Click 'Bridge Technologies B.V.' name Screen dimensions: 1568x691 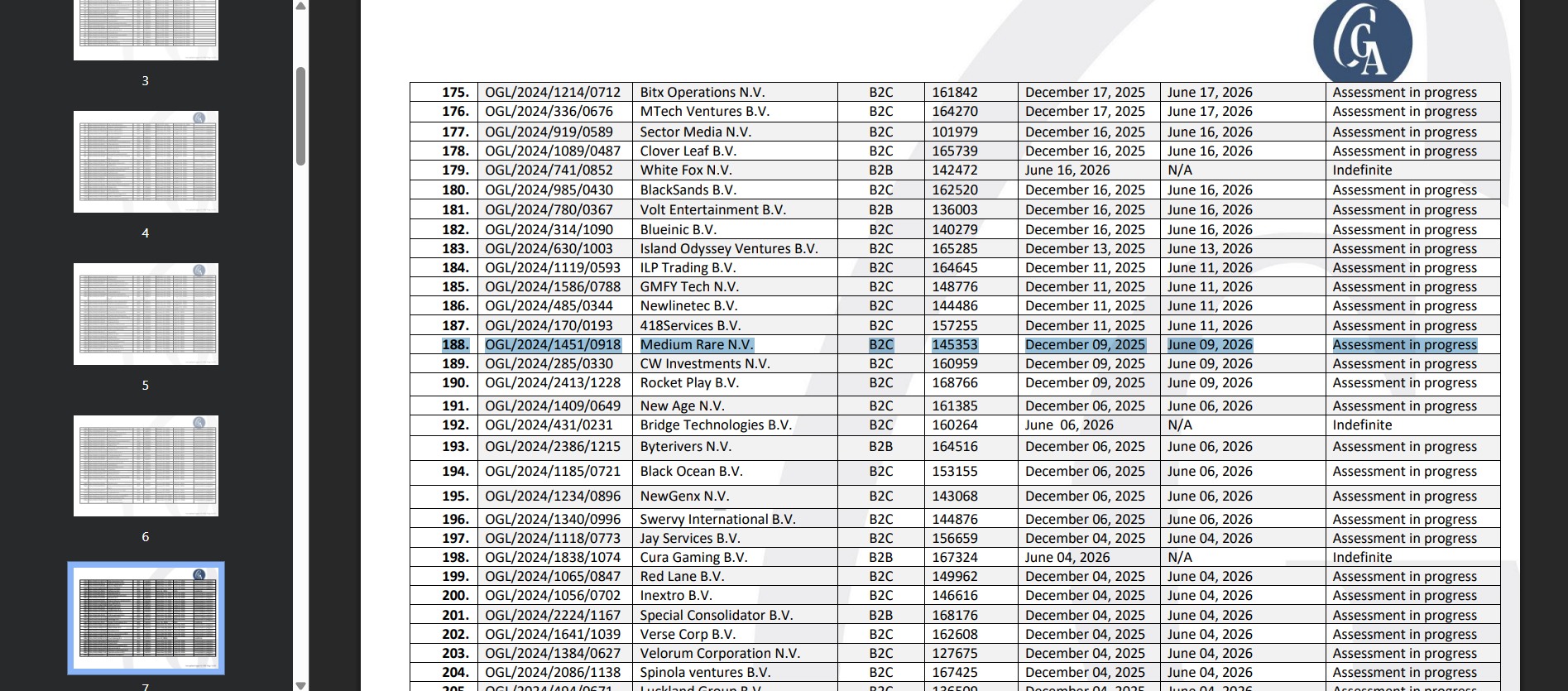(716, 425)
